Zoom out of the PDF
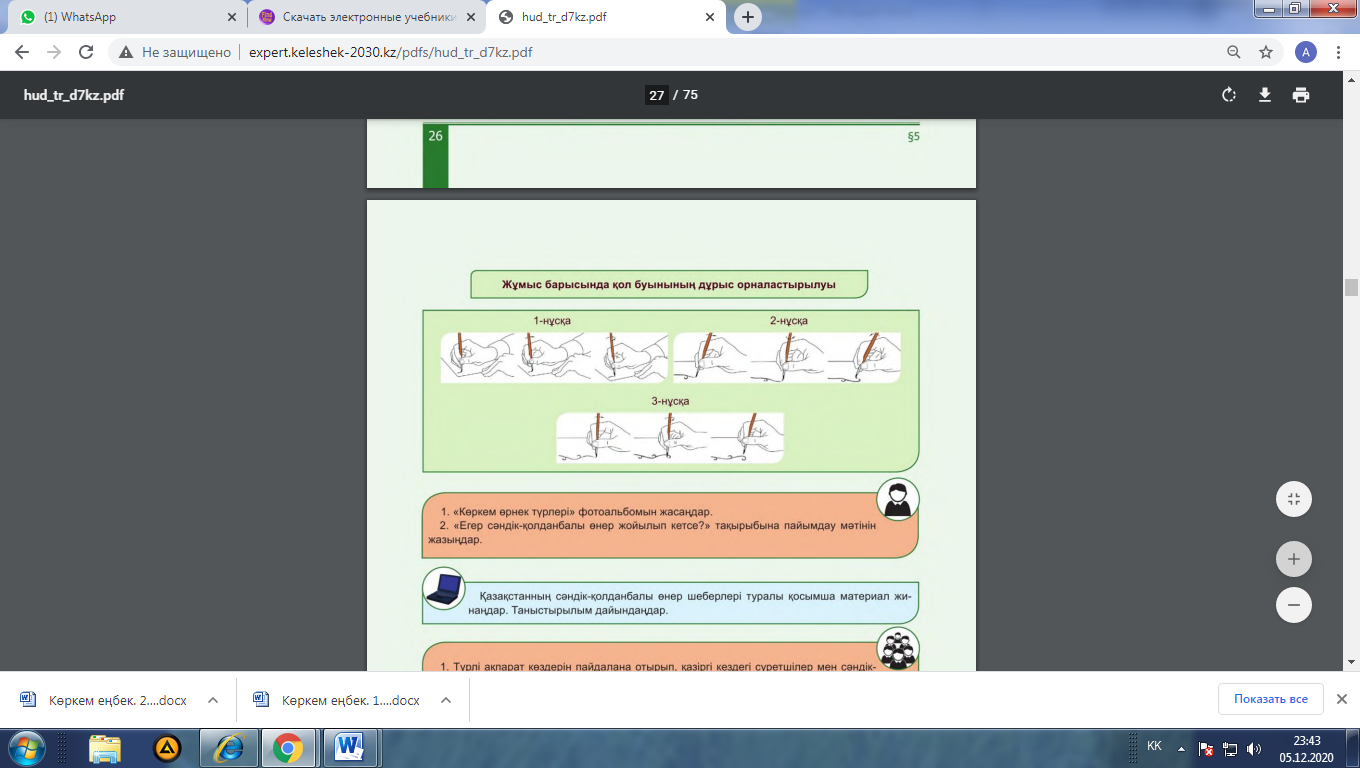The width and height of the screenshot is (1360, 768). pyautogui.click(x=1293, y=605)
